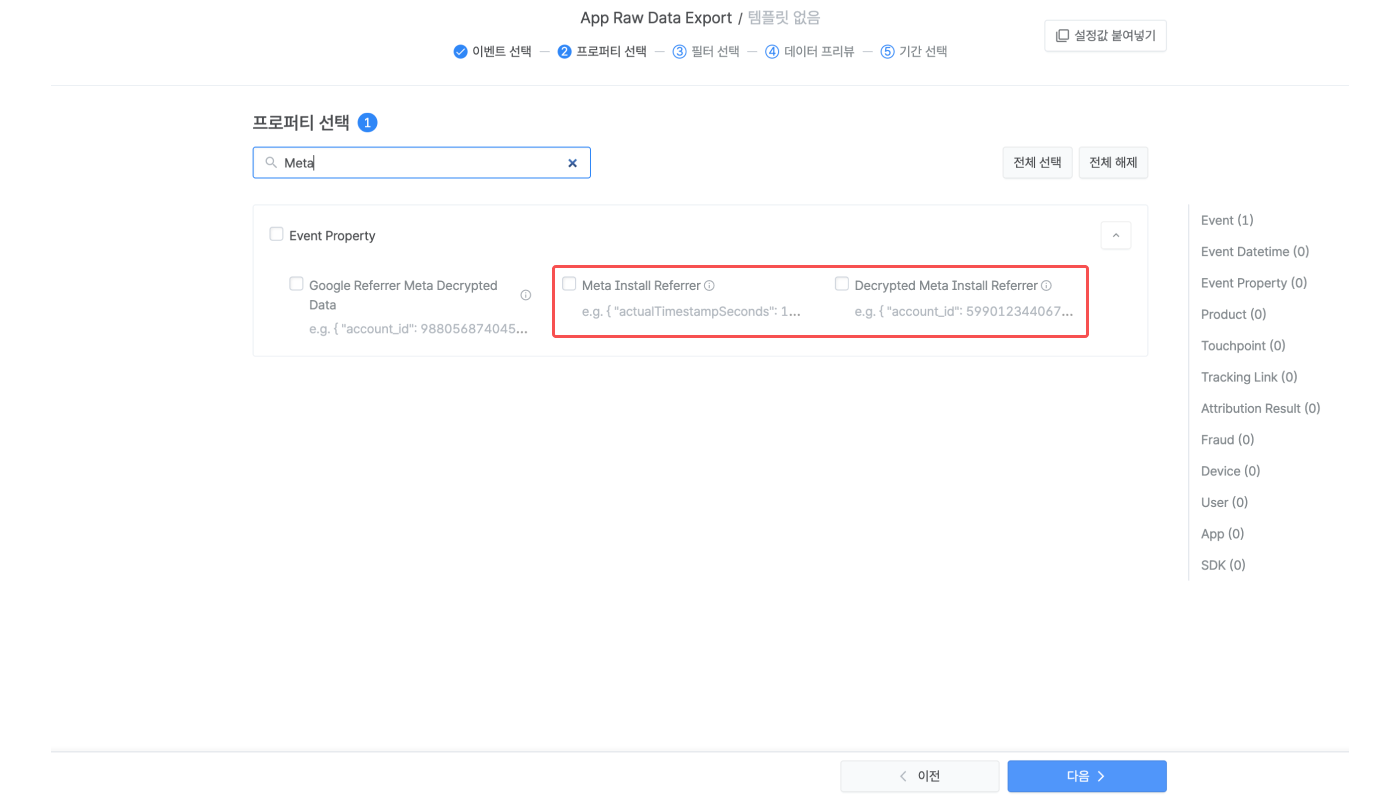This screenshot has height=800, width=1400.
Task: Click 전체 해제 button
Action: pyautogui.click(x=1113, y=163)
